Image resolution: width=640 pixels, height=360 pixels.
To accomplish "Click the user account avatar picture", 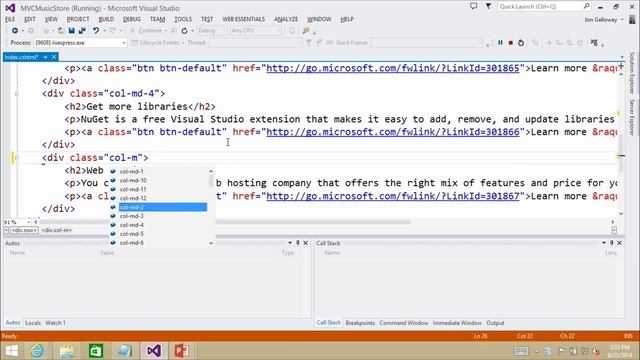I will (632, 19).
